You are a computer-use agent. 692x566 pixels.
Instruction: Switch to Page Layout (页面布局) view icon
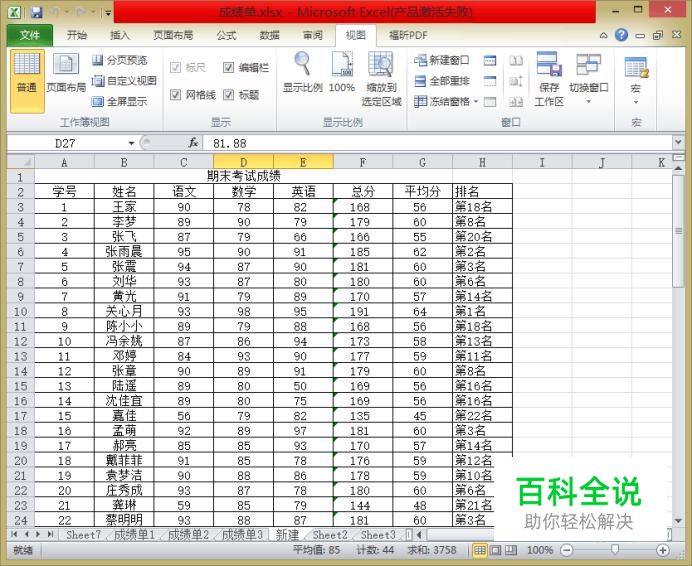tap(66, 73)
